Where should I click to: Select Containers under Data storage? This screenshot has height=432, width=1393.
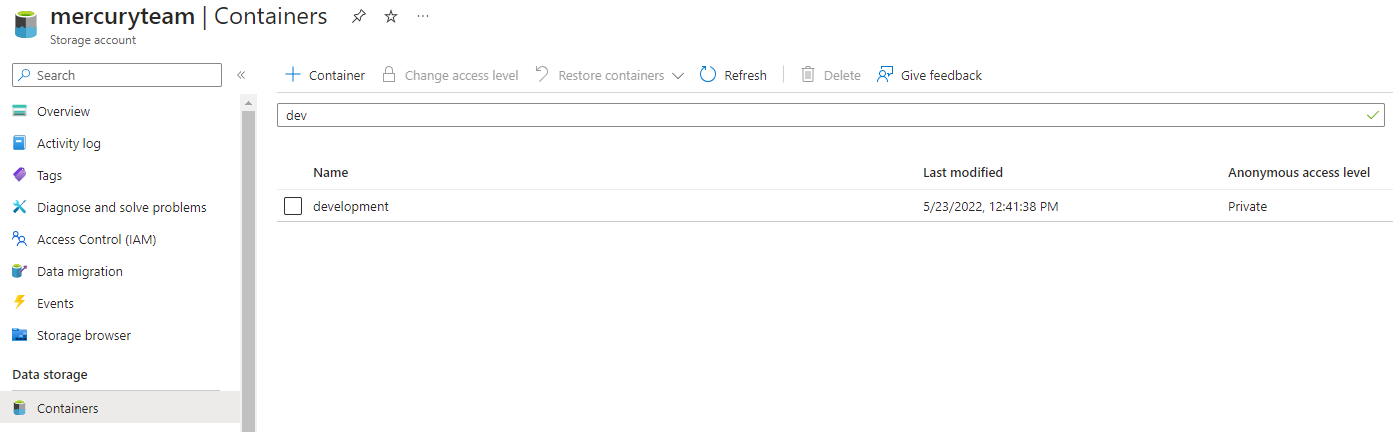(120, 408)
